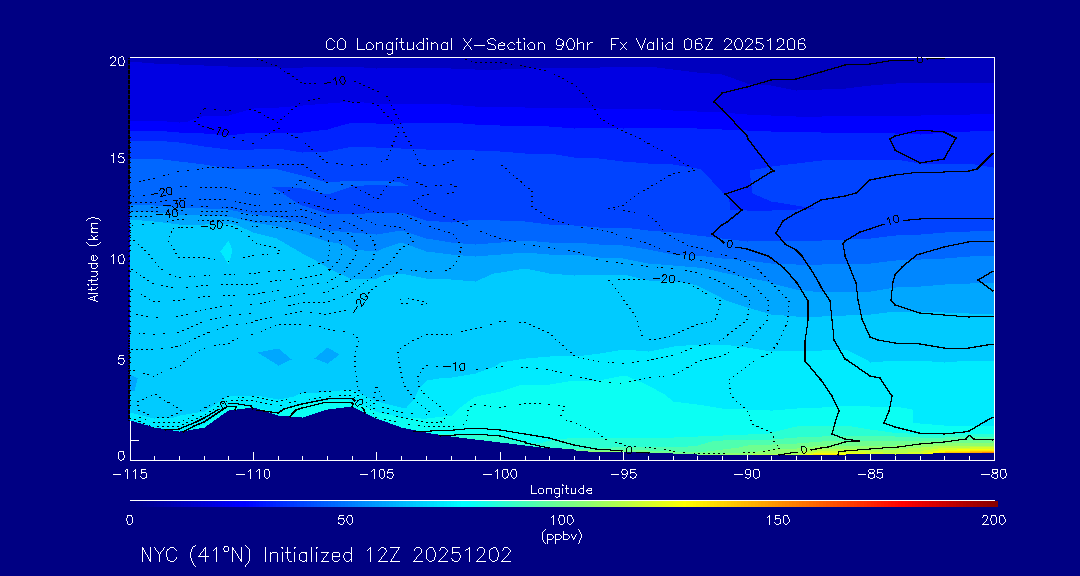1080x576 pixels.
Task: Click the -90 longitude tick label
Action: pyautogui.click(x=747, y=475)
